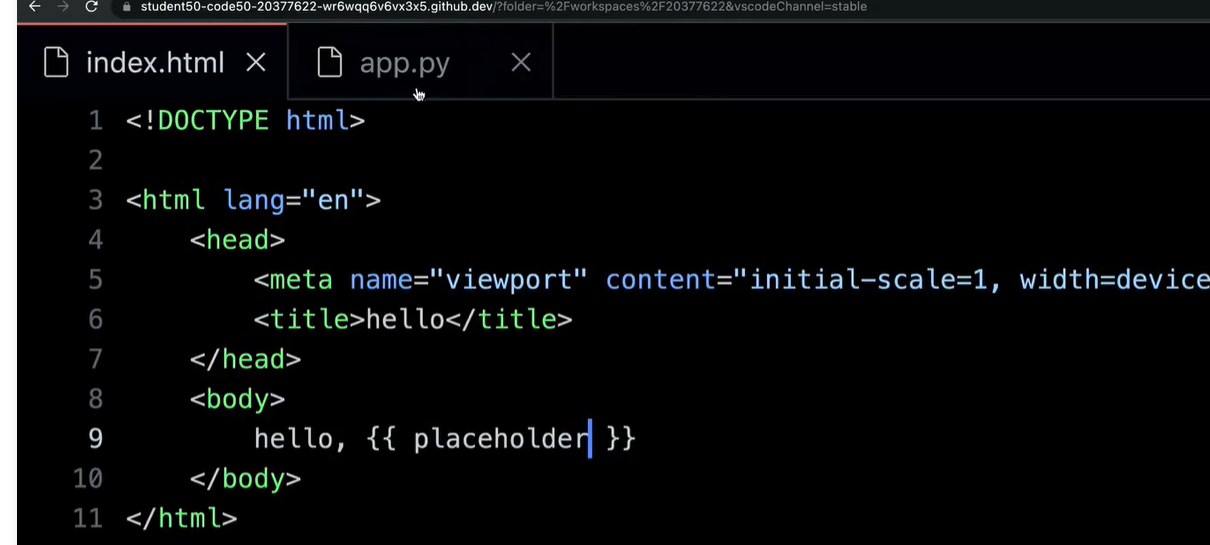Close the app.py tab
The image size is (1210, 545).
click(x=520, y=63)
